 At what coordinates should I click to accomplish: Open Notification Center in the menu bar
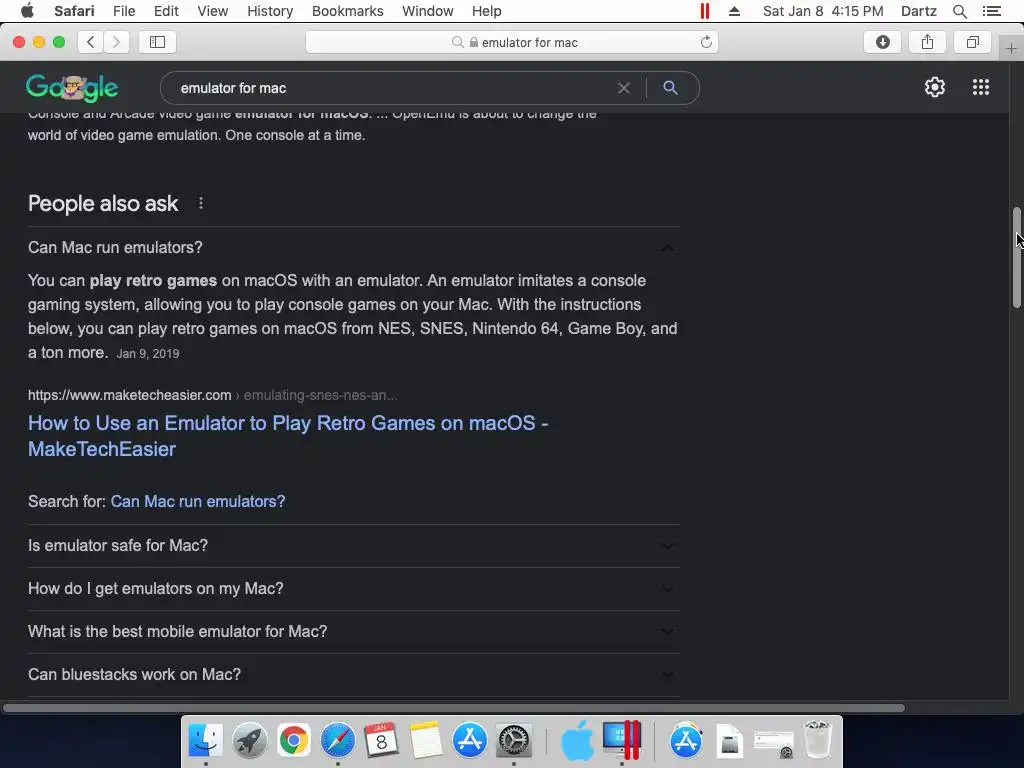point(991,11)
